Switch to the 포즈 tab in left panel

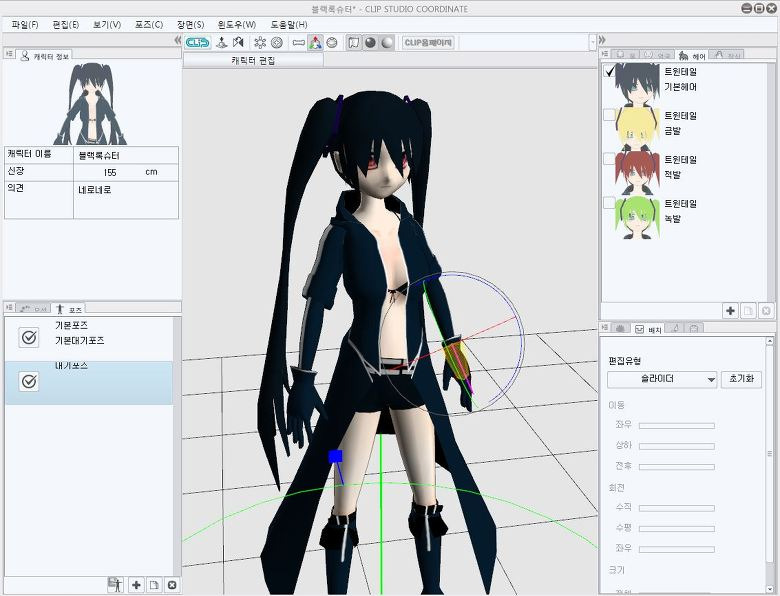69,309
